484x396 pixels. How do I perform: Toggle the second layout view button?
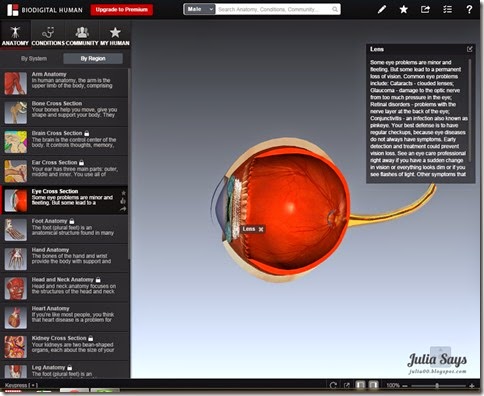pos(373,385)
